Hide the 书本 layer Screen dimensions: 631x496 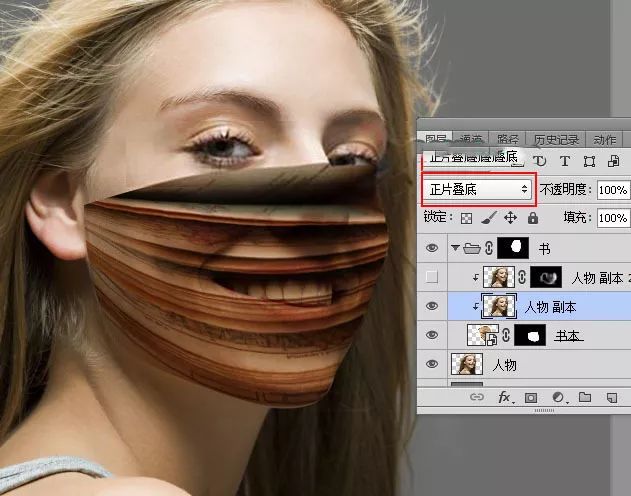432,335
